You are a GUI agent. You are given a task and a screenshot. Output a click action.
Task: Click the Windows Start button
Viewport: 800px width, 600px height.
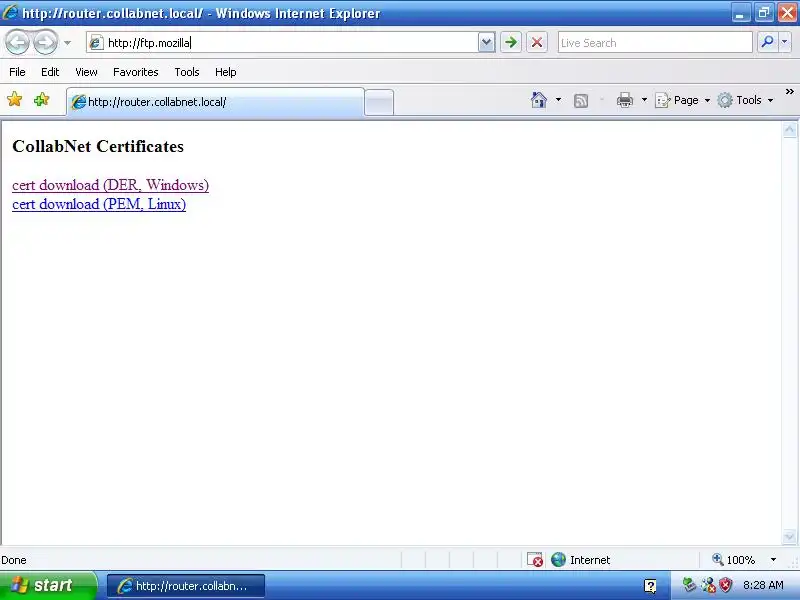[x=48, y=585]
